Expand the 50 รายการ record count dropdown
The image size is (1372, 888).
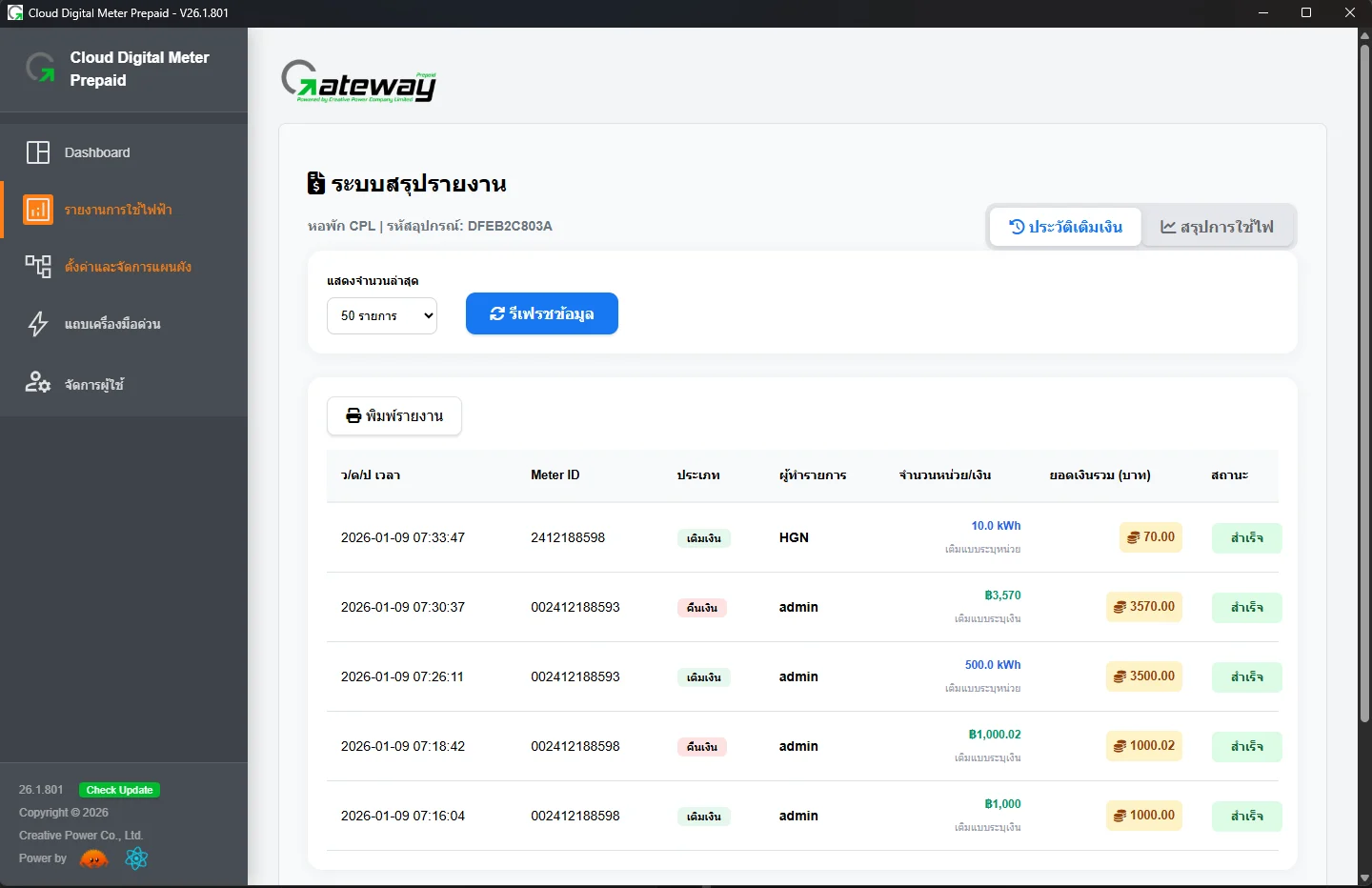382,315
